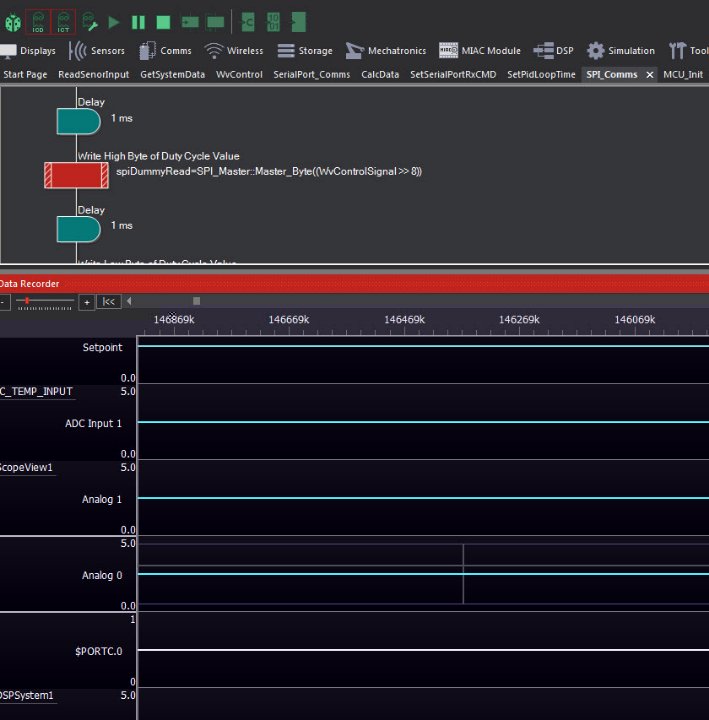709x720 pixels.
Task: Zoom in Data Recorder with plus button
Action: (87, 302)
